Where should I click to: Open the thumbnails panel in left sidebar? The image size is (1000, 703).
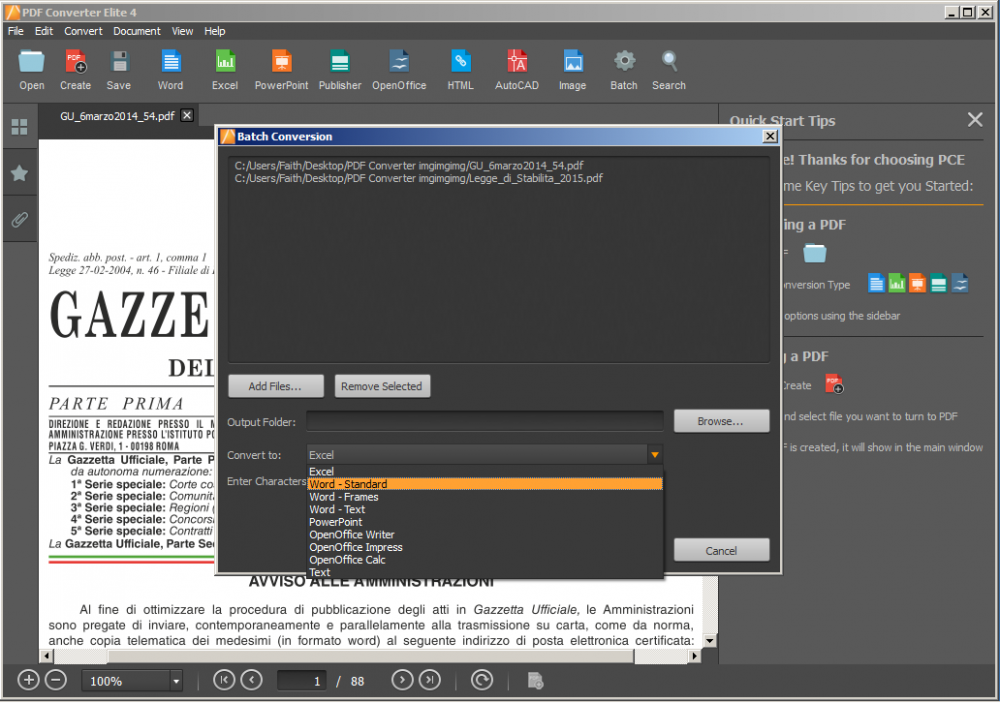[19, 127]
